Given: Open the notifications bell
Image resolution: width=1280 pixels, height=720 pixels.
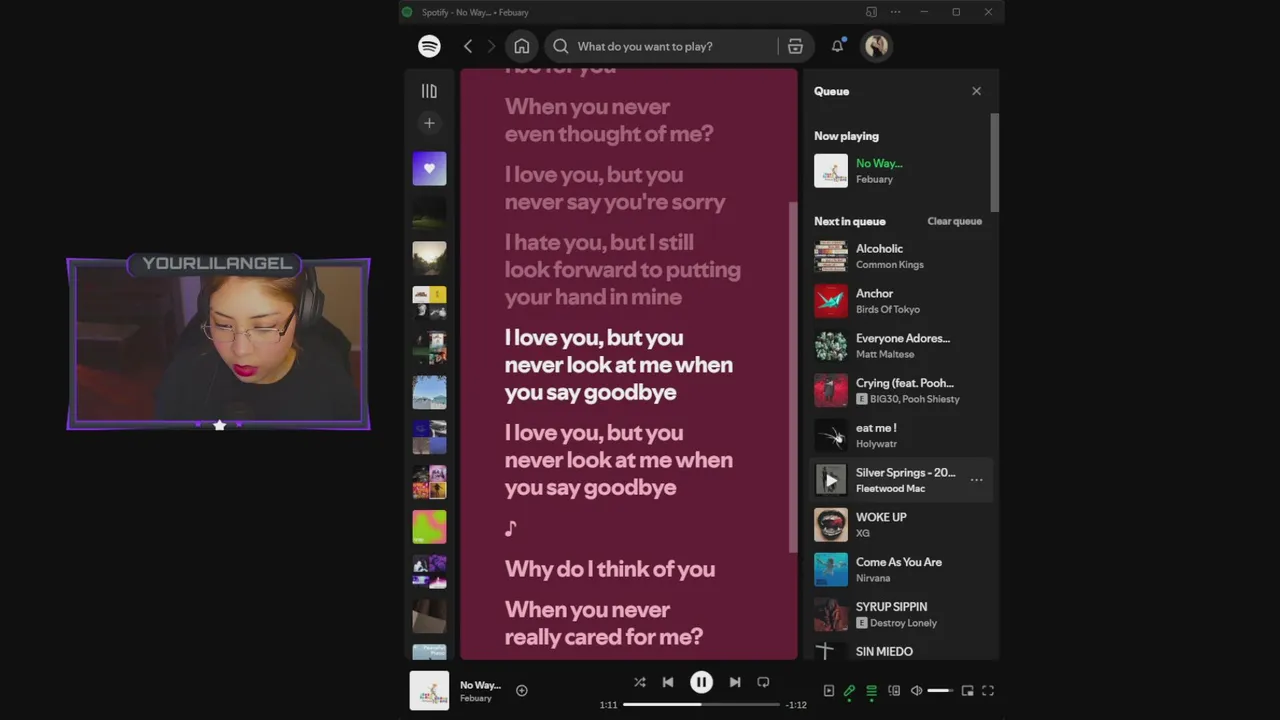Looking at the screenshot, I should [838, 46].
